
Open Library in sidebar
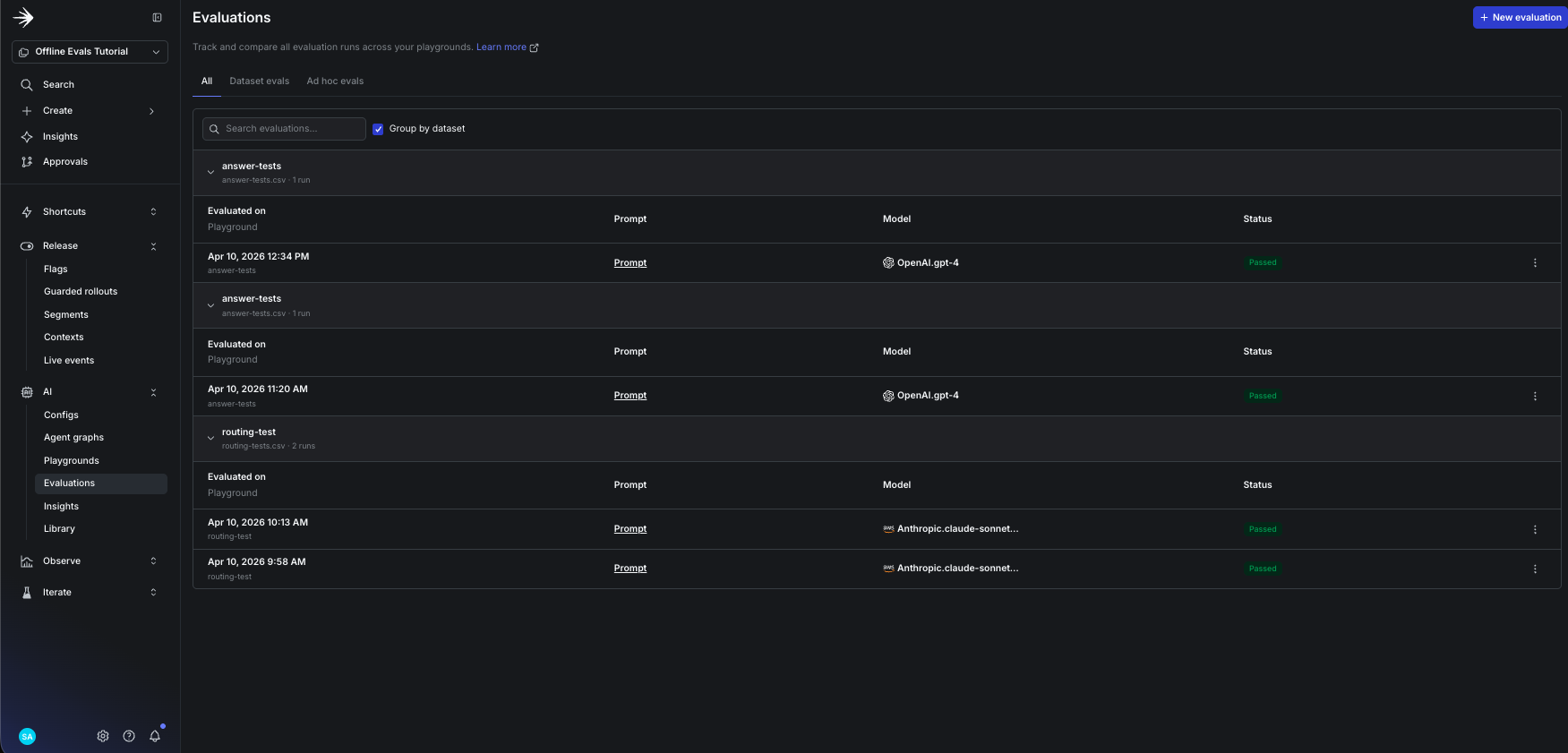tap(59, 529)
